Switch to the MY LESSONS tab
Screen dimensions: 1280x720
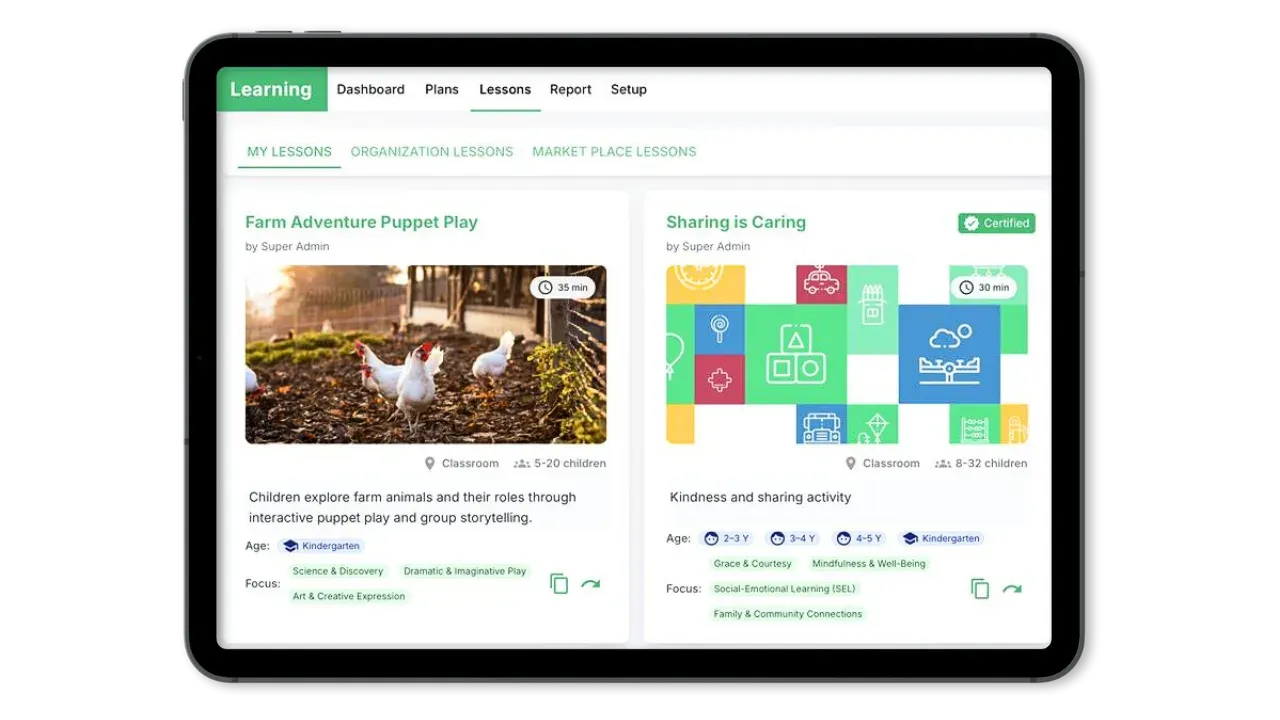coord(289,152)
